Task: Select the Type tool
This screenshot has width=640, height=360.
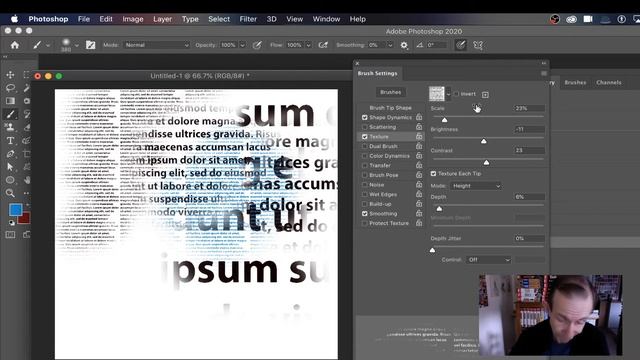Action: pyautogui.click(x=10, y=141)
